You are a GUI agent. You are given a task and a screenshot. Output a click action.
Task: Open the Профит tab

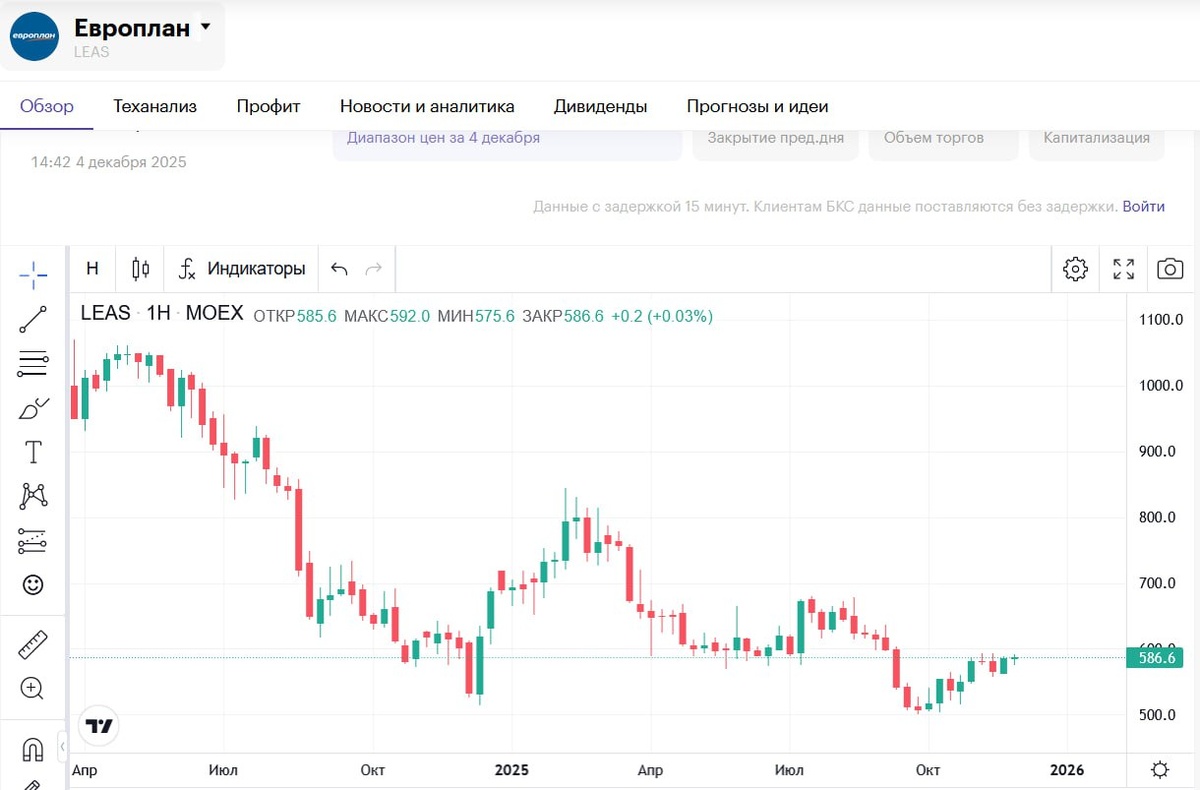click(268, 106)
